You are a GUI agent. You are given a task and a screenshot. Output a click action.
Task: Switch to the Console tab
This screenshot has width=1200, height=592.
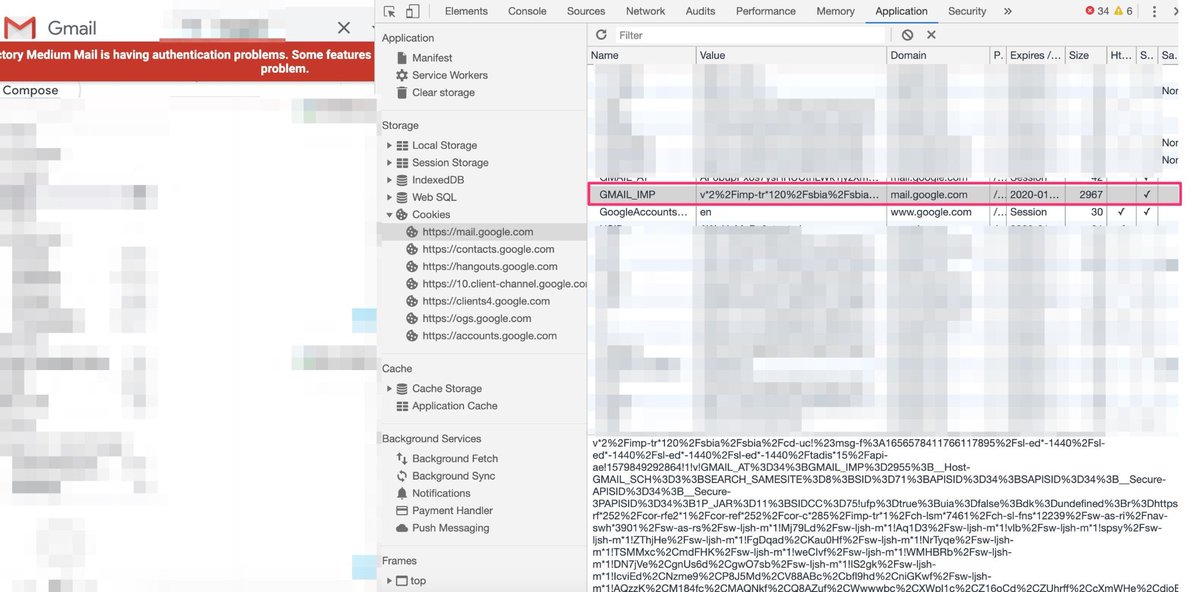tap(527, 11)
